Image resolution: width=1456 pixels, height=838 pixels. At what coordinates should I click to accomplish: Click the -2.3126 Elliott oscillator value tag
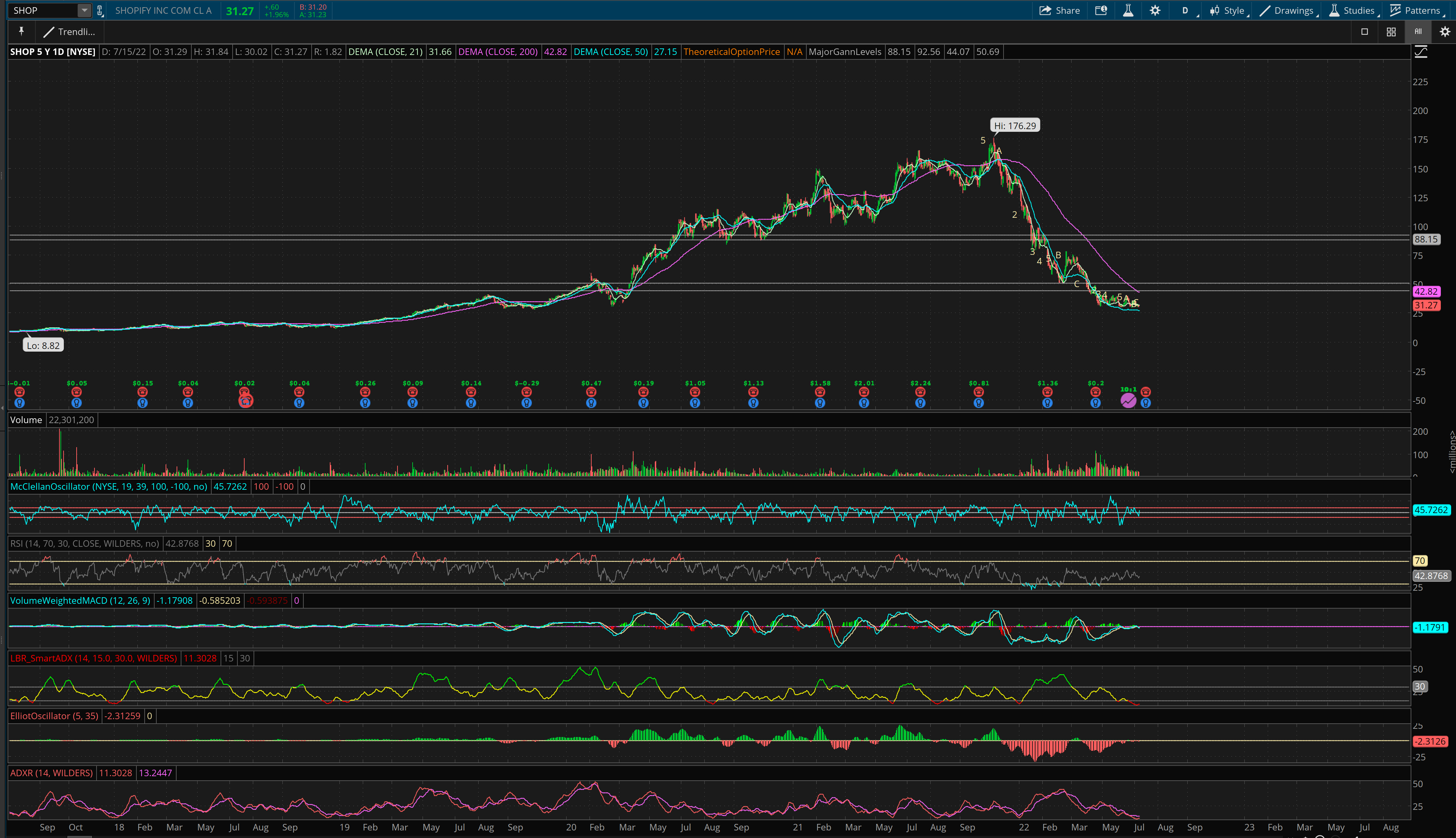point(1431,741)
